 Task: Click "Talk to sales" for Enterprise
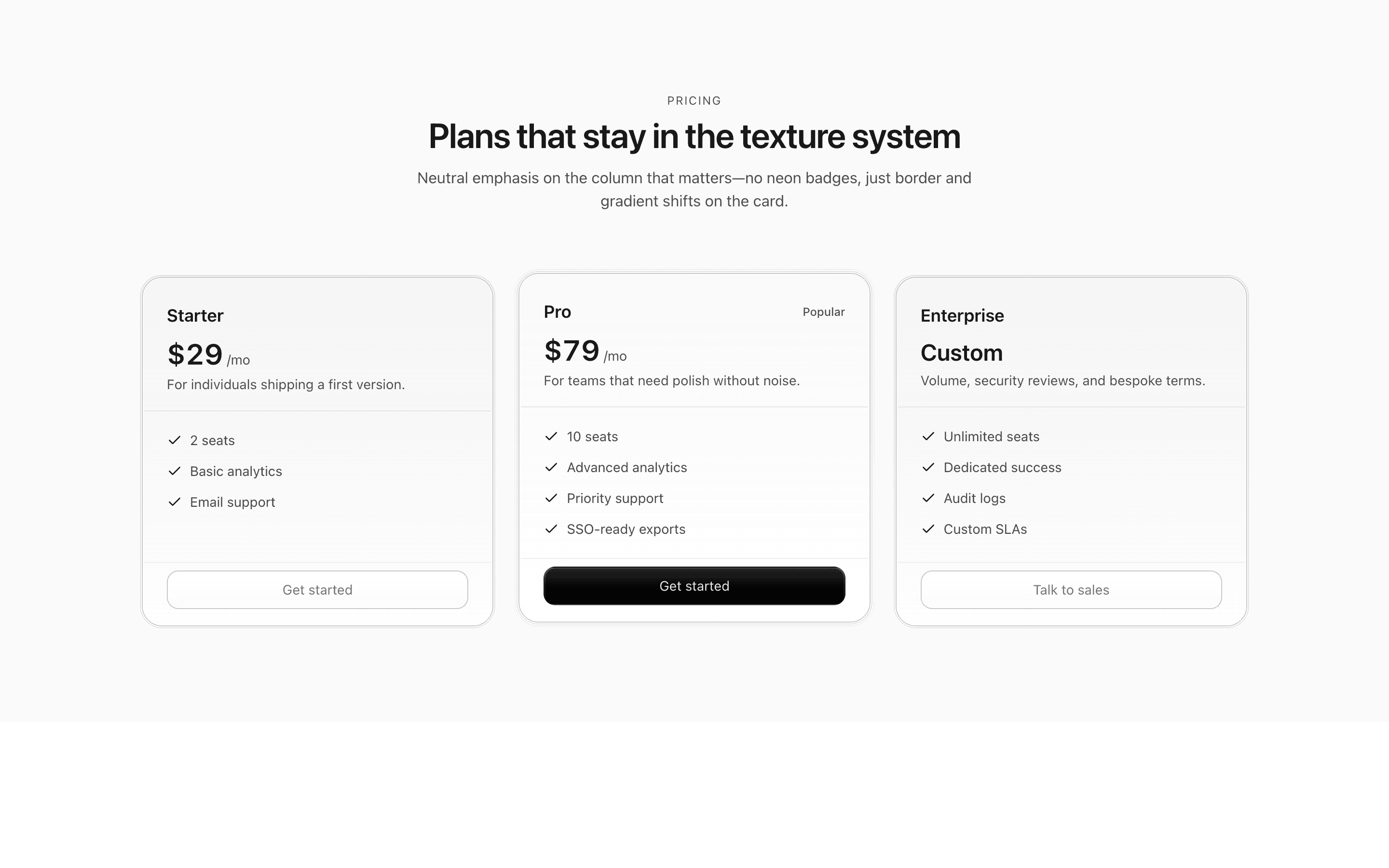click(x=1071, y=590)
